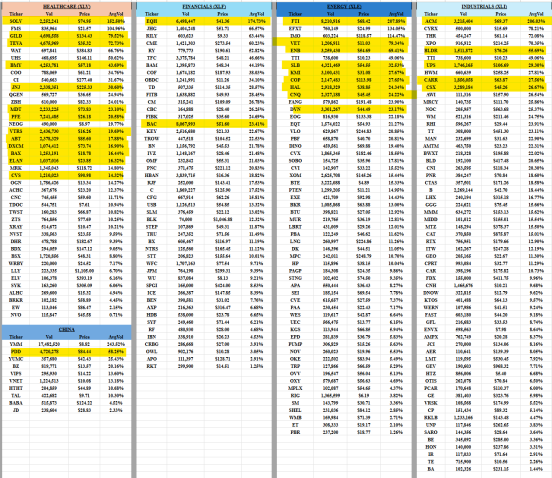Select the CNQ ticker cell
552x478 pixels.
(x=295, y=95)
